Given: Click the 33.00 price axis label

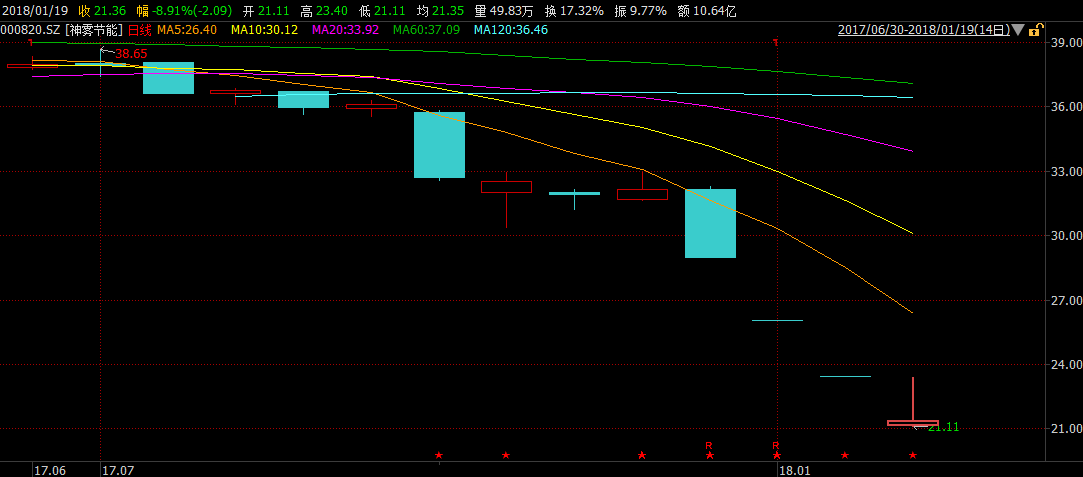Looking at the screenshot, I should coord(1066,171).
